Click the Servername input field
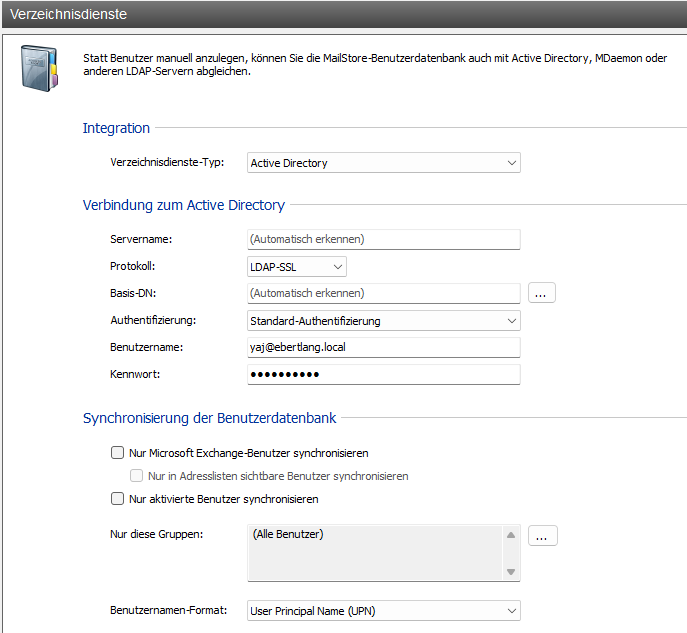The image size is (687, 633). (383, 239)
